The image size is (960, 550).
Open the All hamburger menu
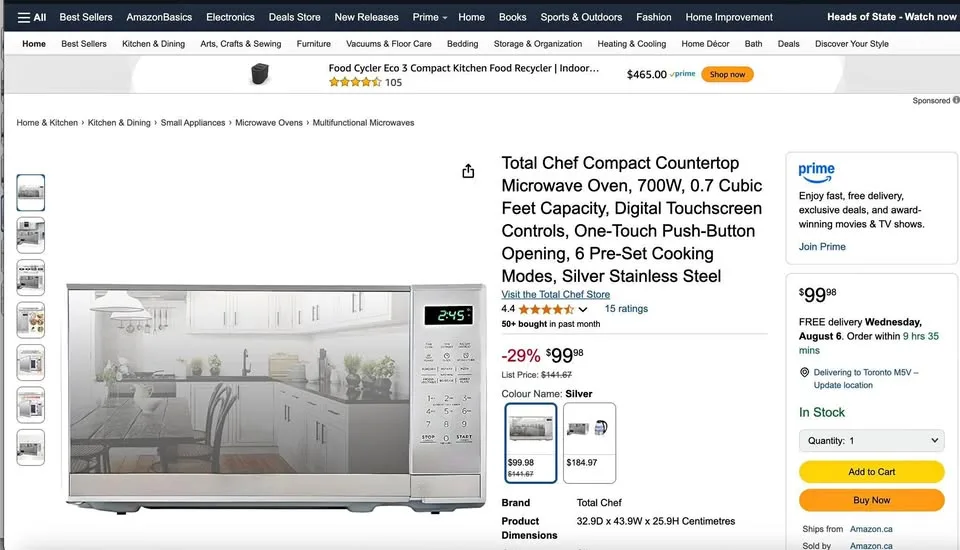[x=32, y=17]
